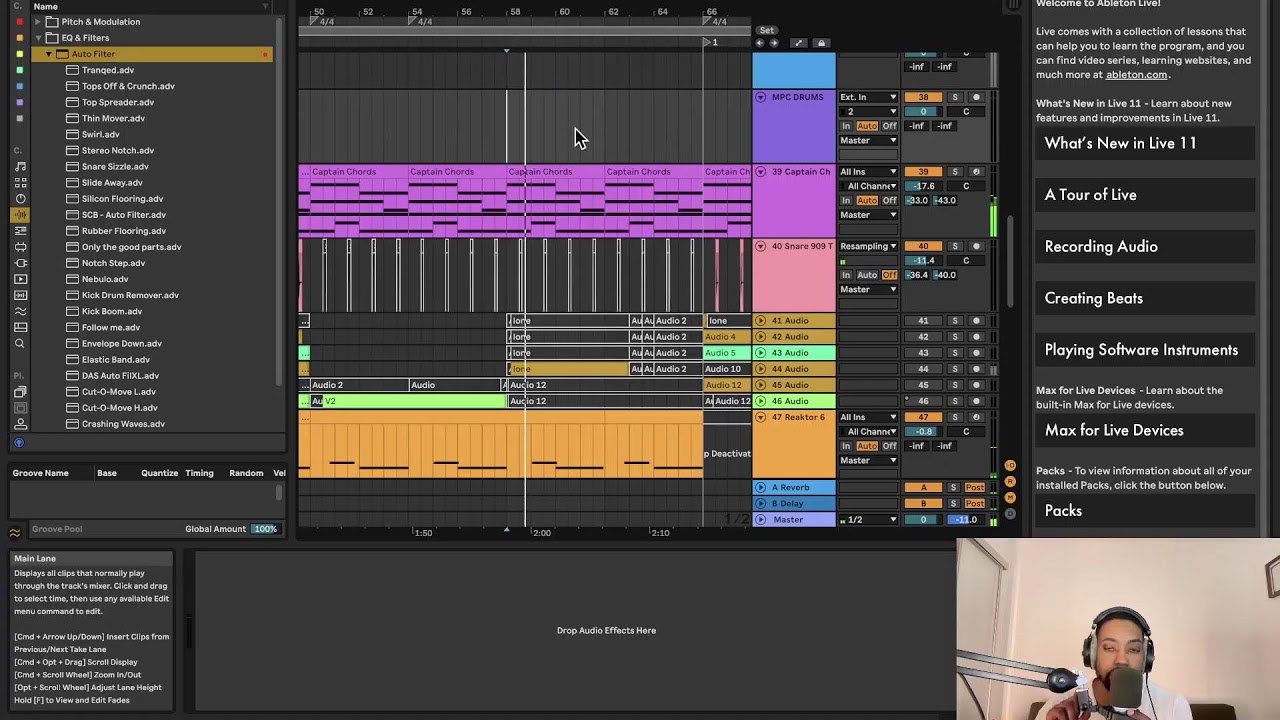Jump to next locator arrow
The width and height of the screenshot is (1280, 720).
pyautogui.click(x=774, y=43)
